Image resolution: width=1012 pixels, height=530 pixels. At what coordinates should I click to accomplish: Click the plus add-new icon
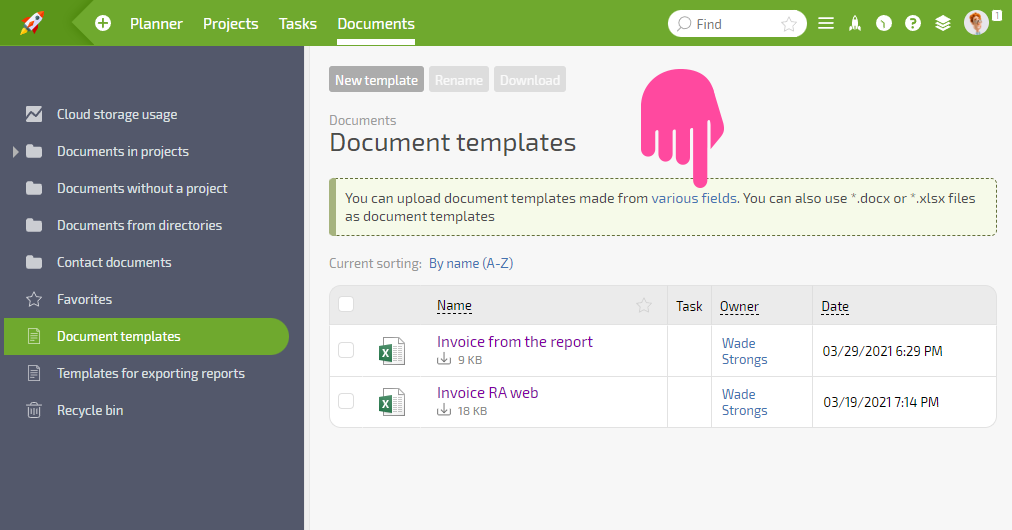click(103, 24)
